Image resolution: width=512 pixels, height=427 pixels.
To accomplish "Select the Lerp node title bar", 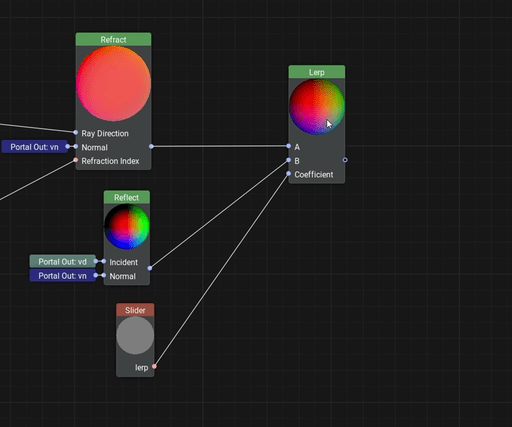I will tap(317, 72).
